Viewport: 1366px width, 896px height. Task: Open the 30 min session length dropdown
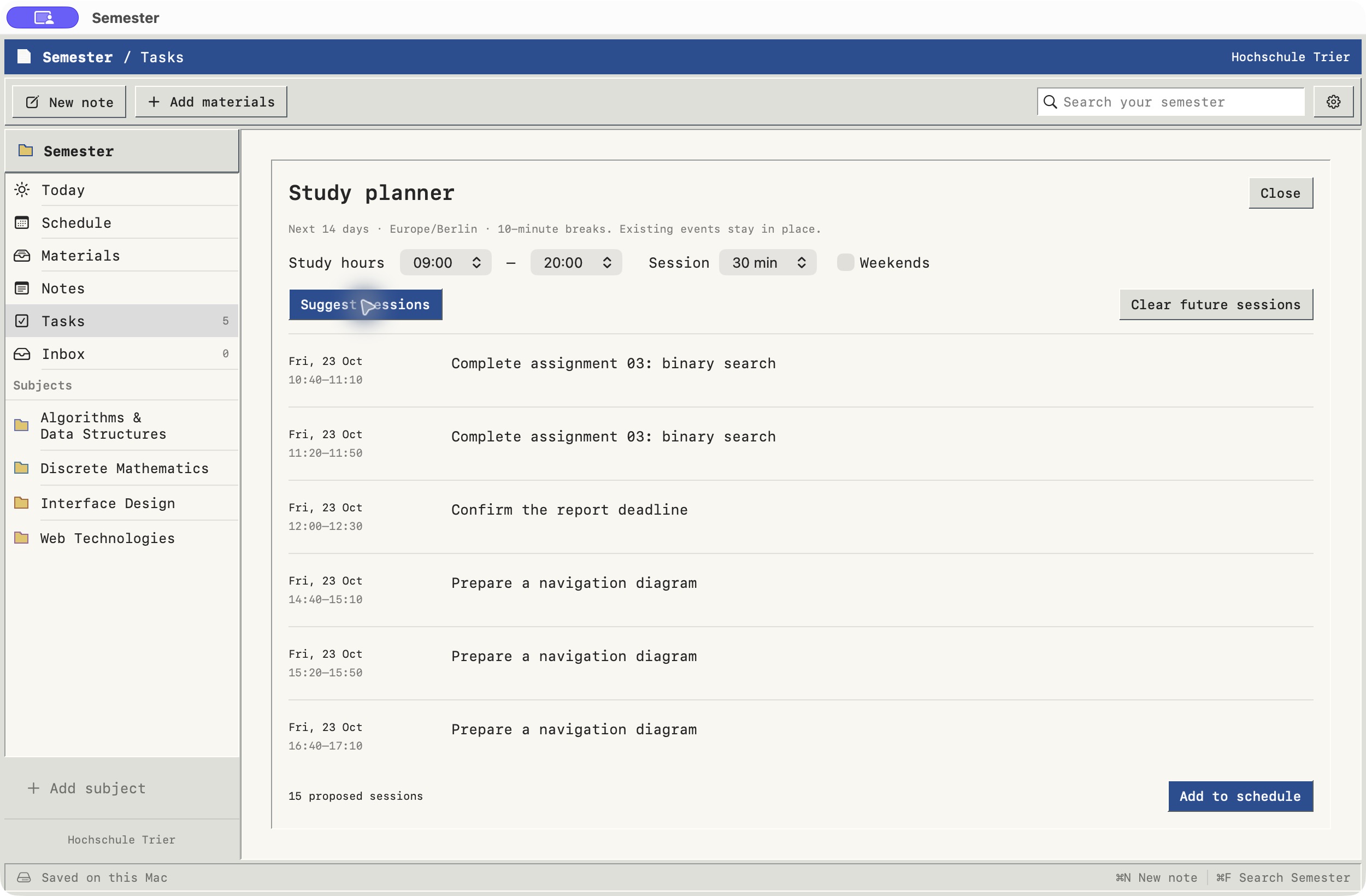coord(767,262)
